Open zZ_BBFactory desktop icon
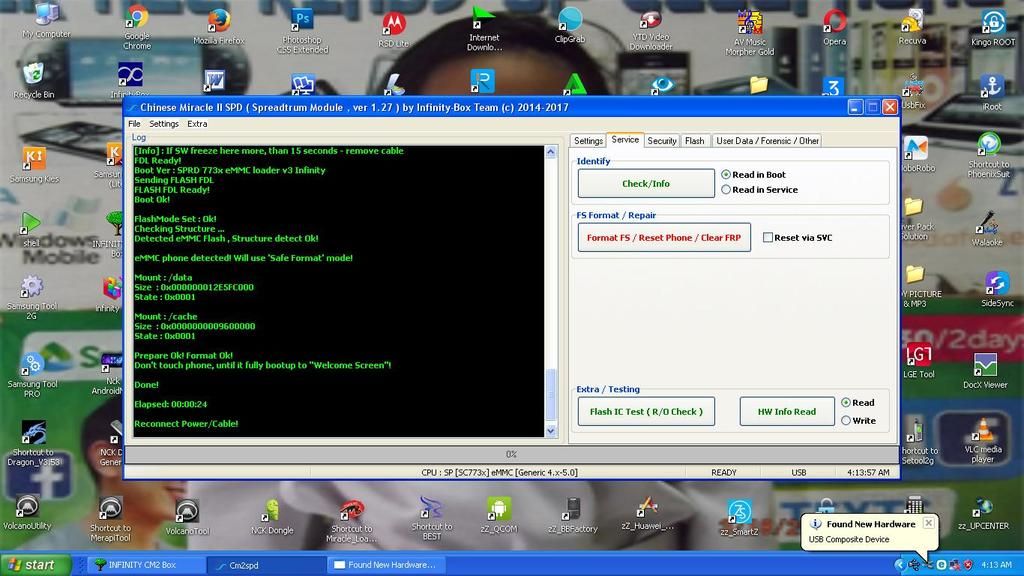The width and height of the screenshot is (1024, 576). [573, 515]
